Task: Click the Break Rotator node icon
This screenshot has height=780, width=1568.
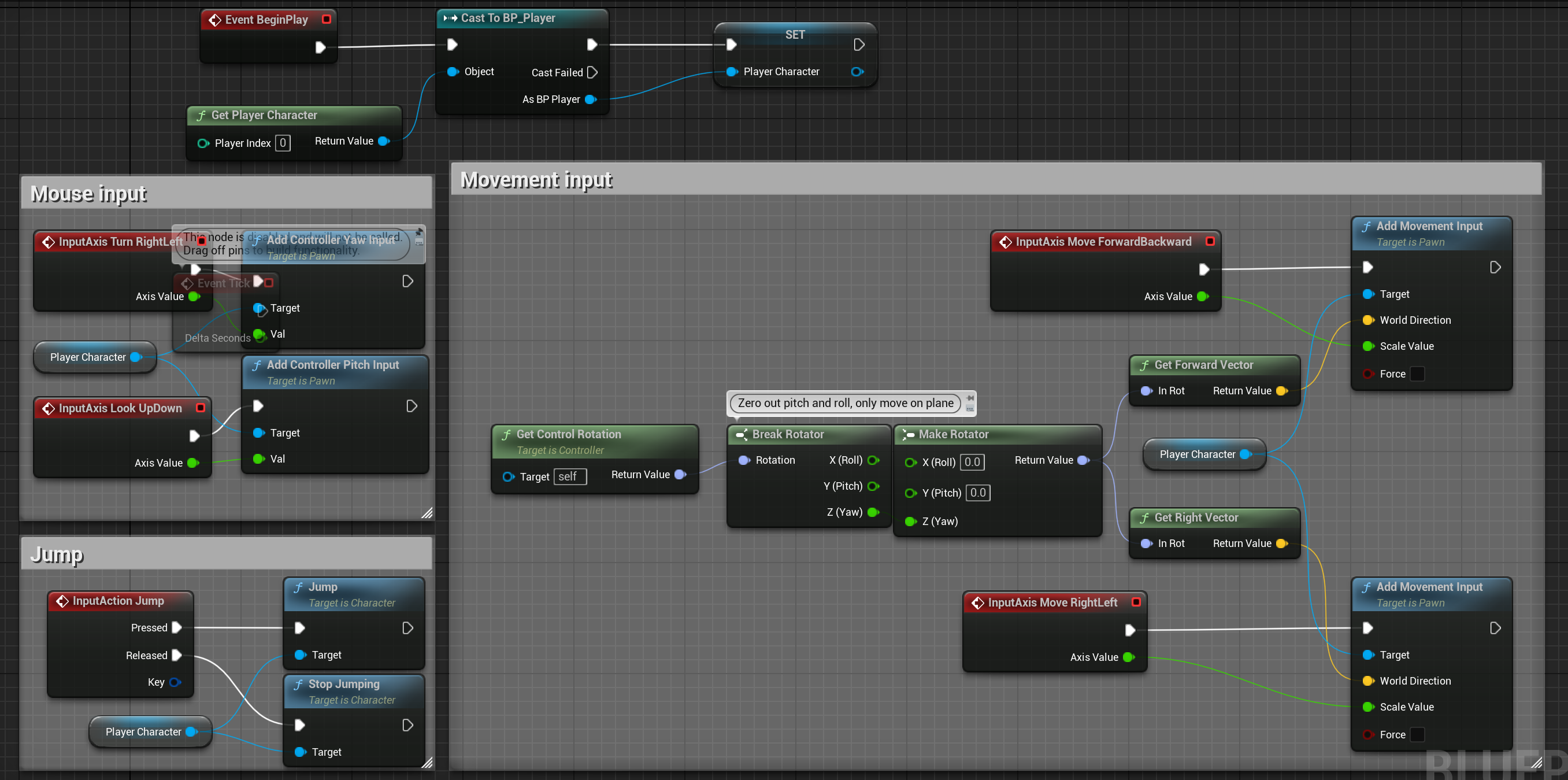Action: tap(742, 434)
